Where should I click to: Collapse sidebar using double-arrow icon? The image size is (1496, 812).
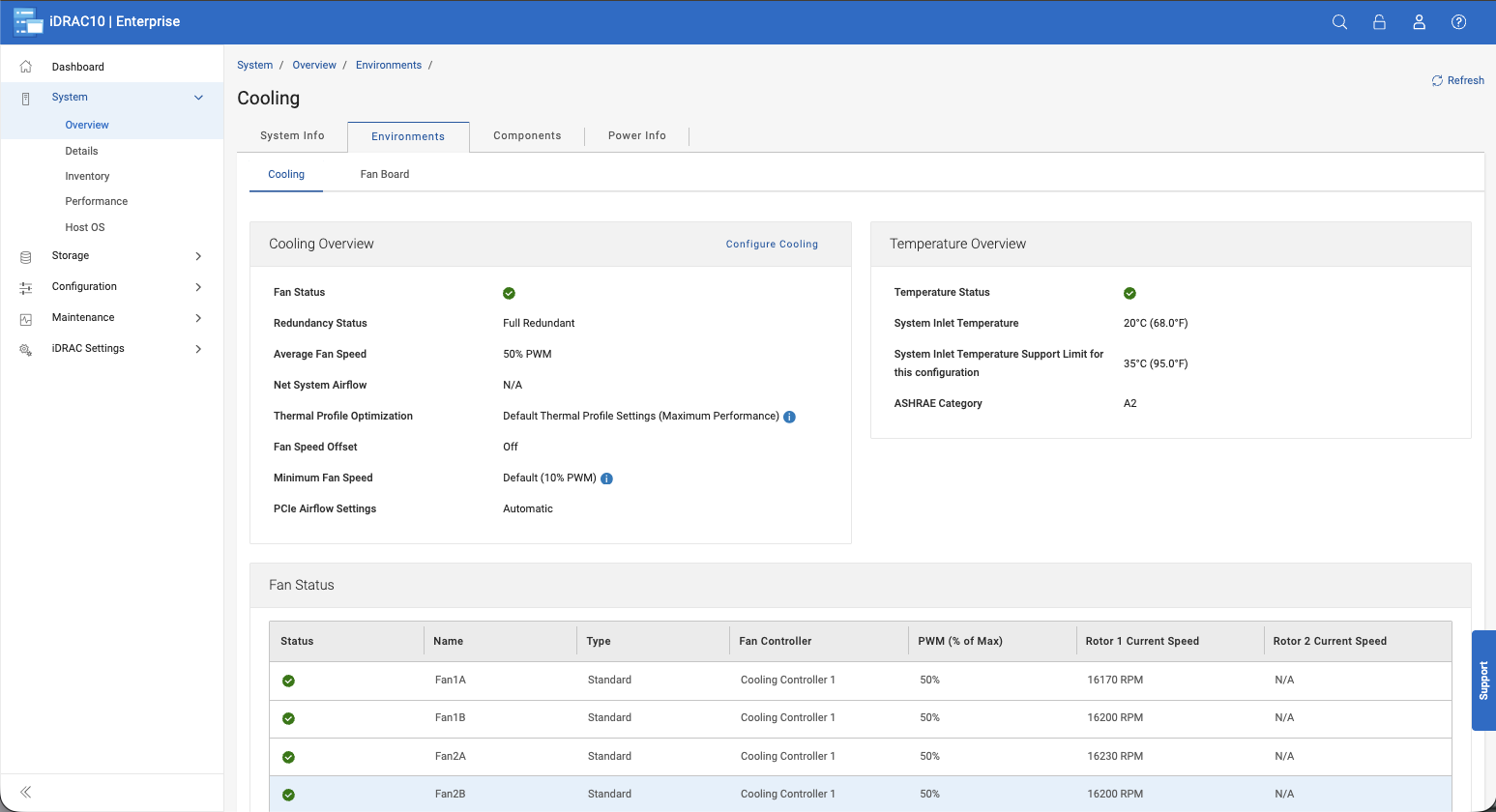tap(26, 792)
